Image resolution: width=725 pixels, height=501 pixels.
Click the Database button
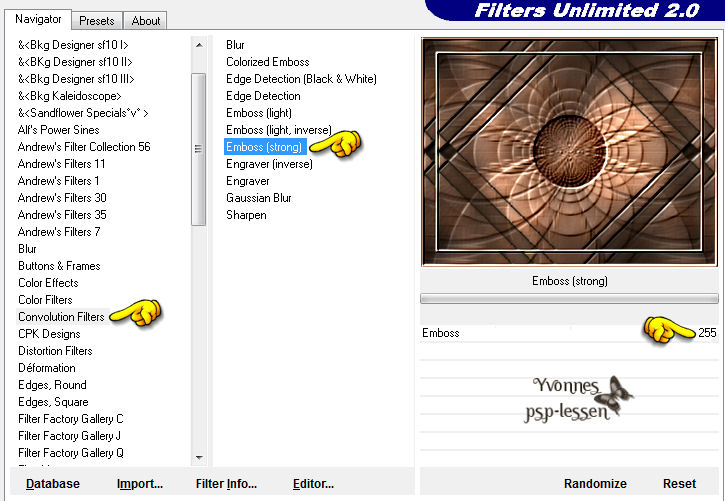click(53, 483)
